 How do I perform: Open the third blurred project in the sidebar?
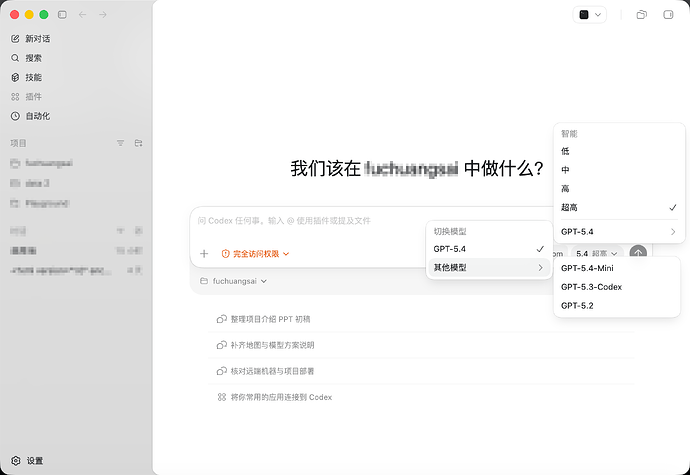point(40,203)
